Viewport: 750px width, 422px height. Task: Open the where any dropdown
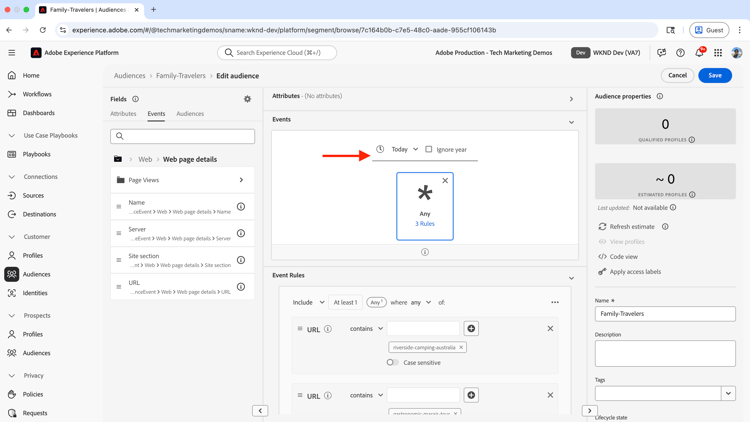click(421, 302)
